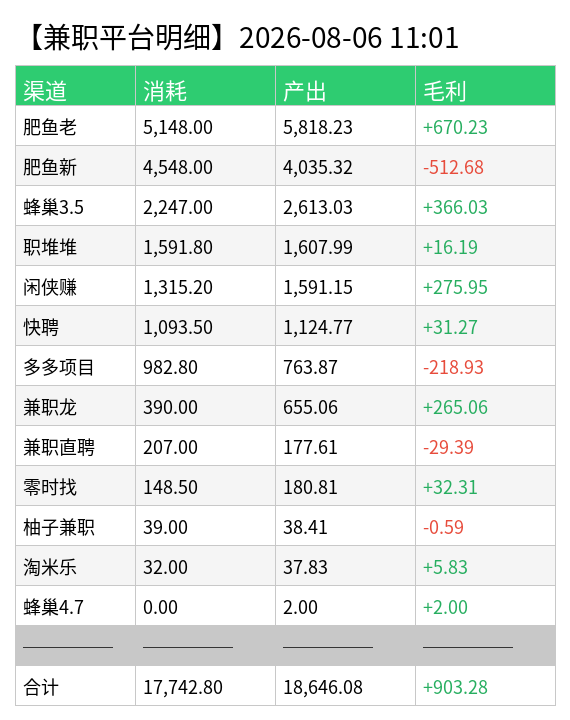Click 零时找 consumption value 148.50
Screen dimensions: 570x720
pos(170,487)
